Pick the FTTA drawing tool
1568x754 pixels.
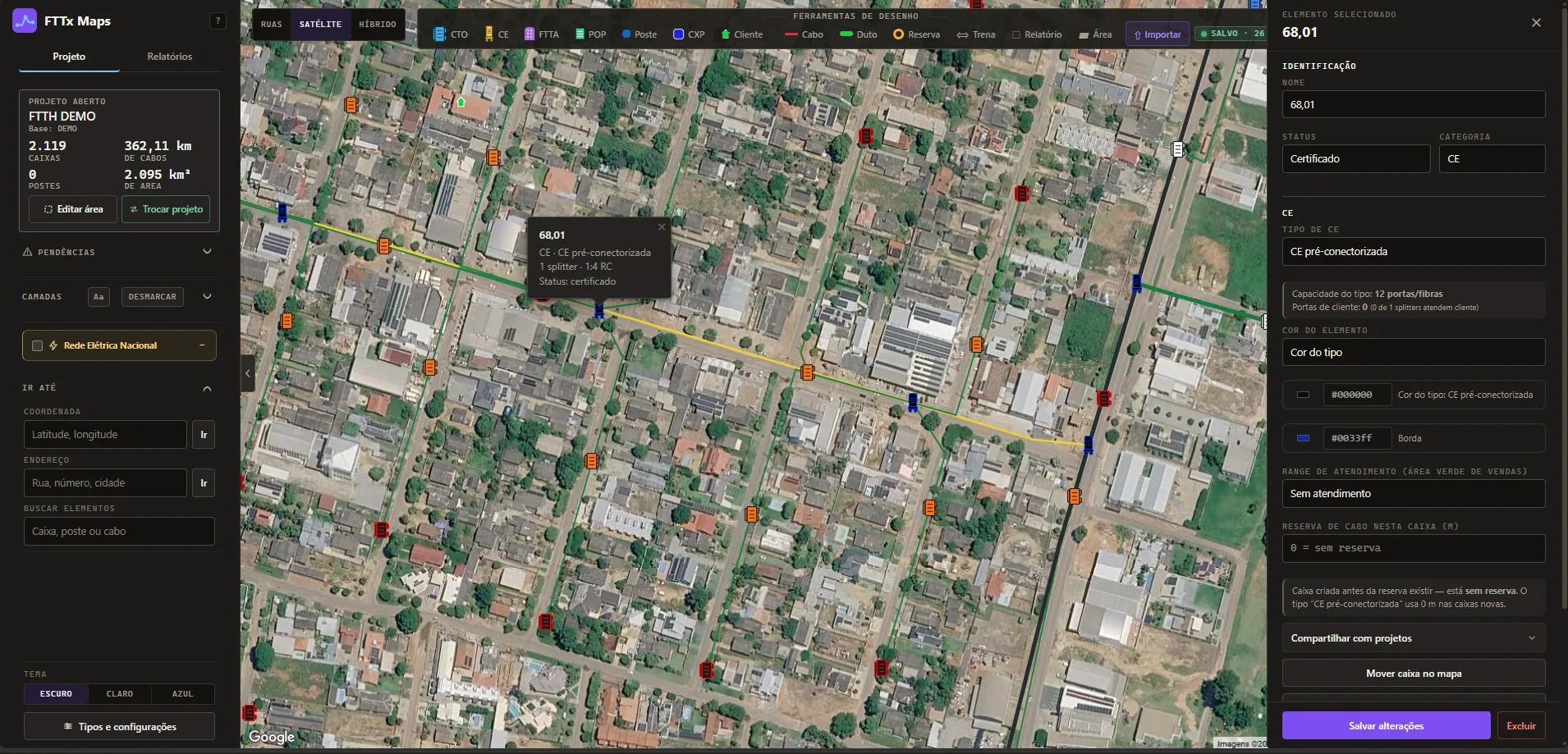pos(542,34)
